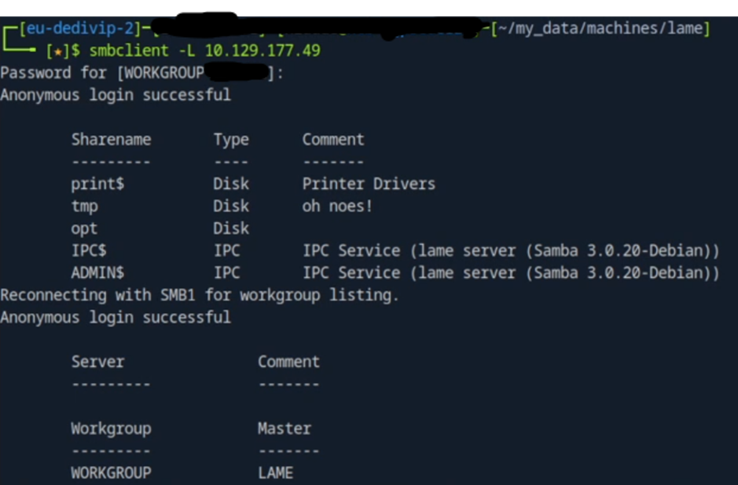Click the Sharename column header
The width and height of the screenshot is (738, 485).
[x=110, y=139]
